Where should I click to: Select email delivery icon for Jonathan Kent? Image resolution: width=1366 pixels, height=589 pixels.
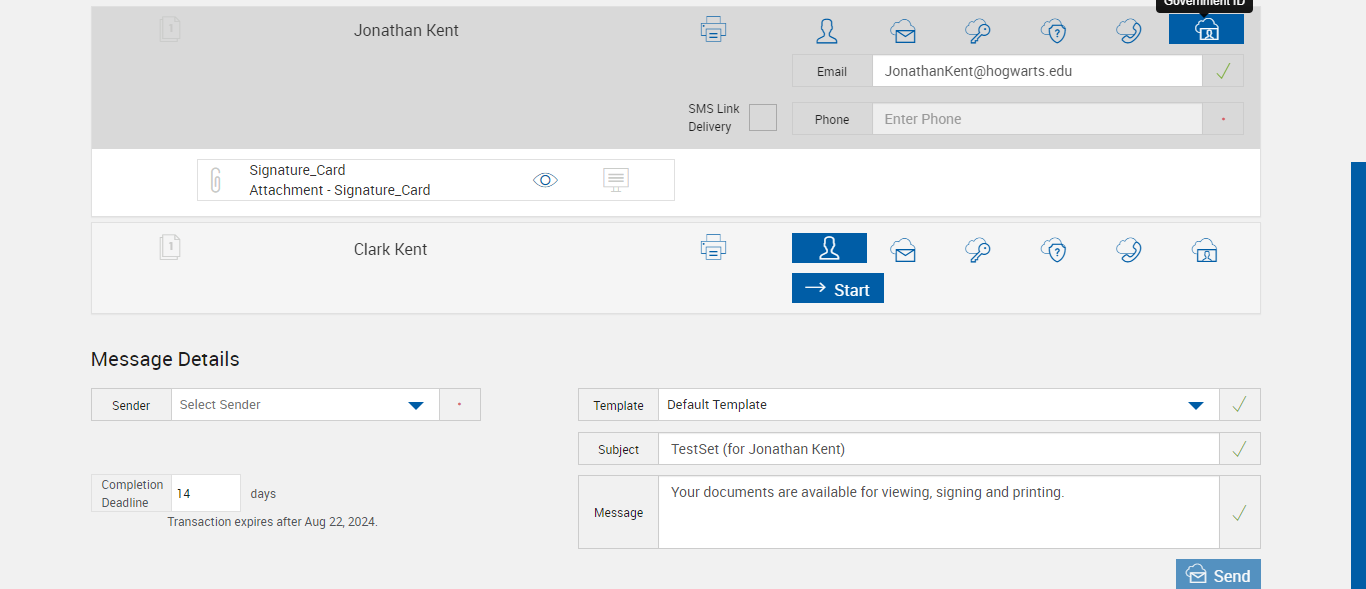pos(903,31)
